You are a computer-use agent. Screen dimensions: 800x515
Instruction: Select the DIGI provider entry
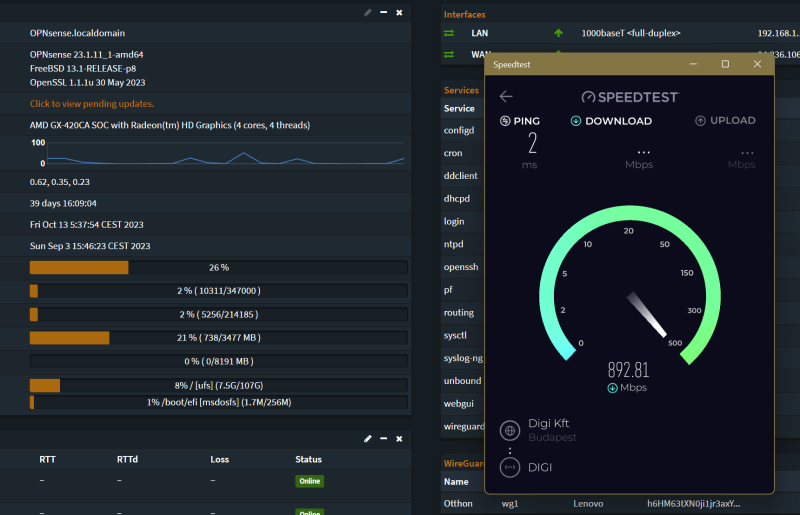click(x=540, y=468)
